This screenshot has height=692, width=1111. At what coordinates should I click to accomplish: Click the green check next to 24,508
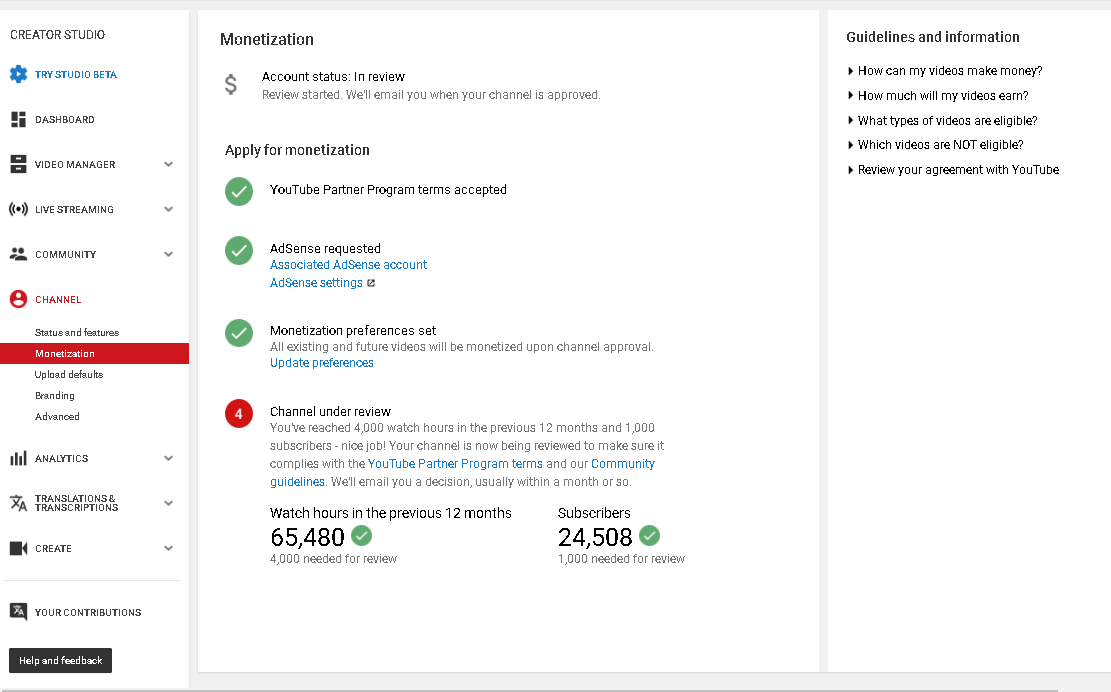point(649,535)
